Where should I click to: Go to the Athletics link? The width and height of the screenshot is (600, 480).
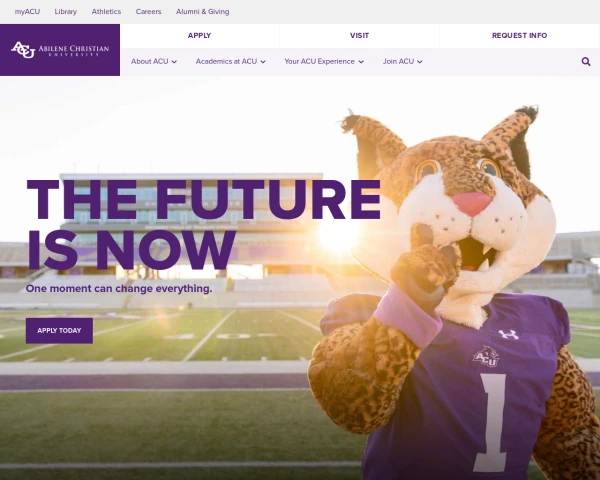pos(106,12)
